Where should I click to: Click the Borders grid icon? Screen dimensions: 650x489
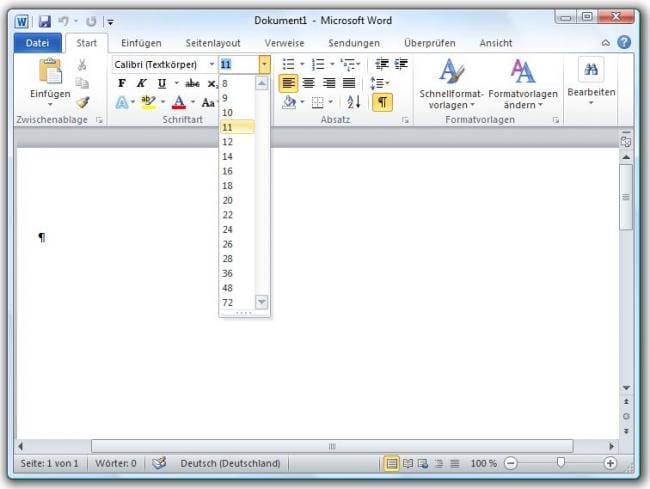click(x=318, y=102)
